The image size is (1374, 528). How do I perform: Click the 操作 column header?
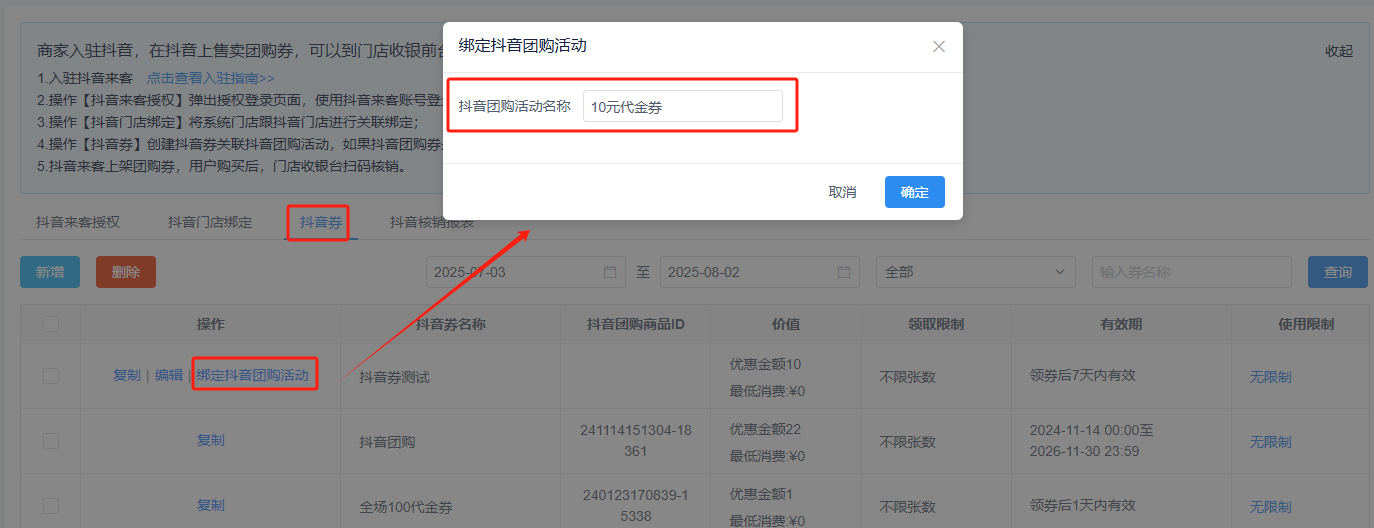pyautogui.click(x=211, y=324)
